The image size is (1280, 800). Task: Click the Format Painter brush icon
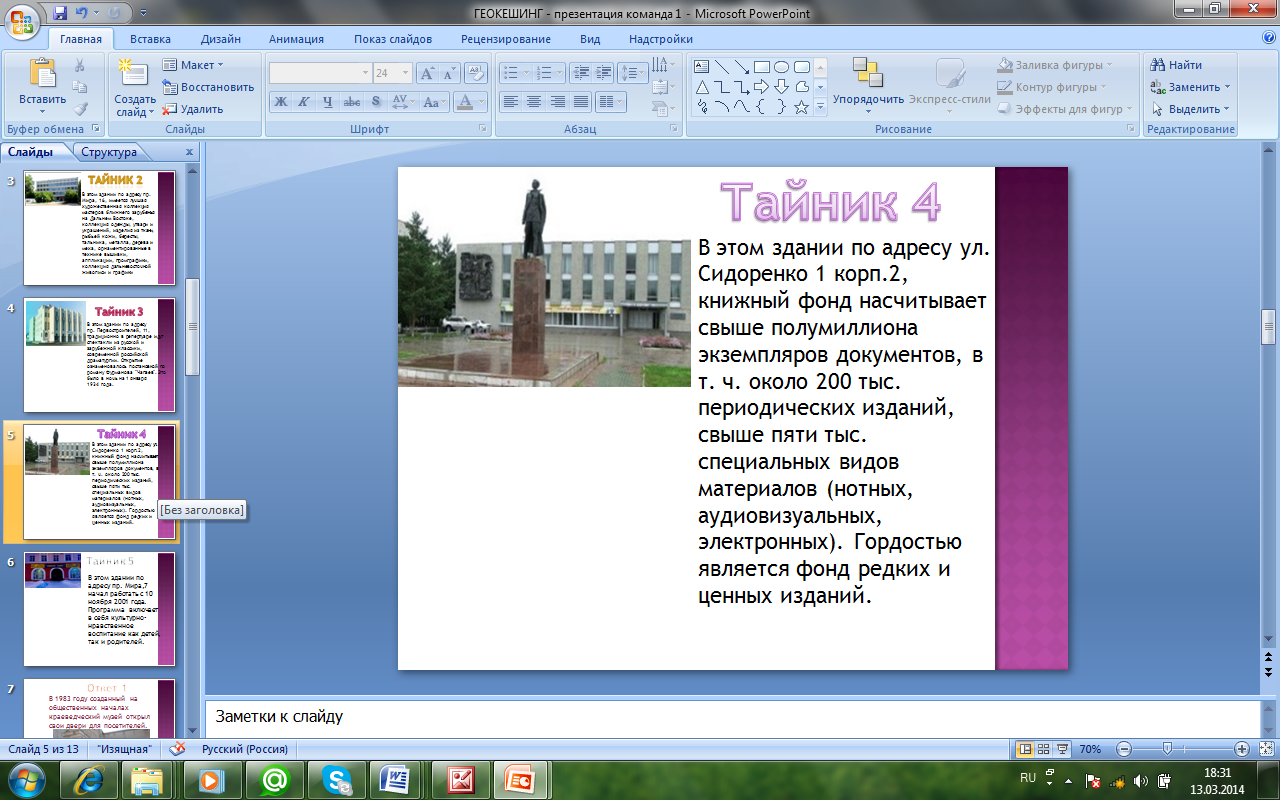pyautogui.click(x=80, y=109)
